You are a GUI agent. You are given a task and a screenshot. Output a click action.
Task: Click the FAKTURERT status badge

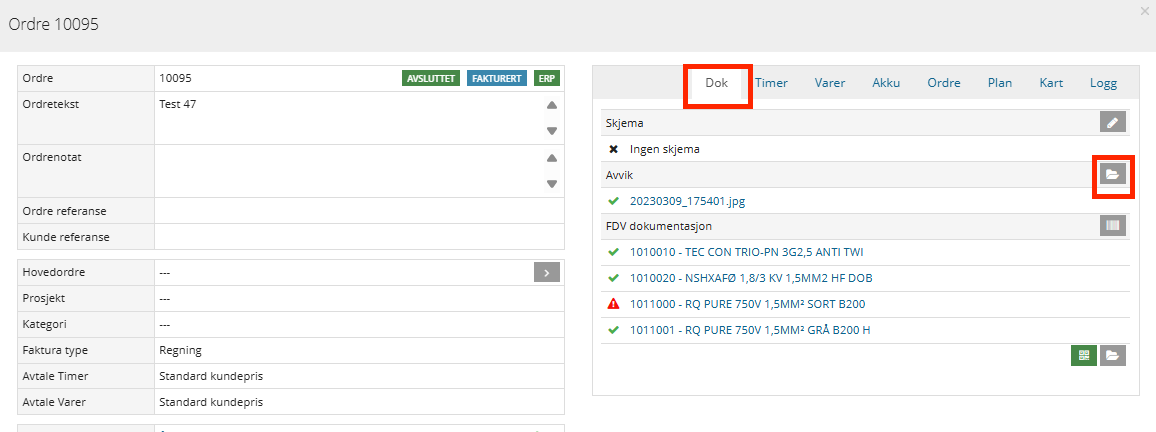tap(496, 78)
